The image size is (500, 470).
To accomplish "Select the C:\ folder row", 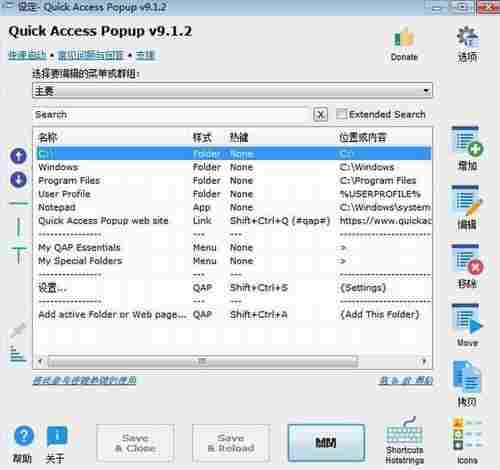I will tap(234, 154).
